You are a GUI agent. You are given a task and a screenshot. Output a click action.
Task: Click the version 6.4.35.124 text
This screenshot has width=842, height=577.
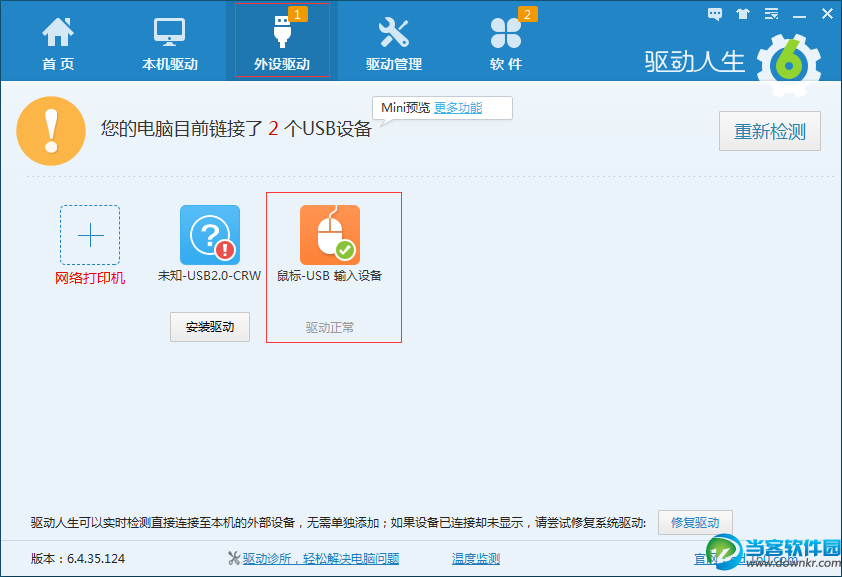point(78,559)
